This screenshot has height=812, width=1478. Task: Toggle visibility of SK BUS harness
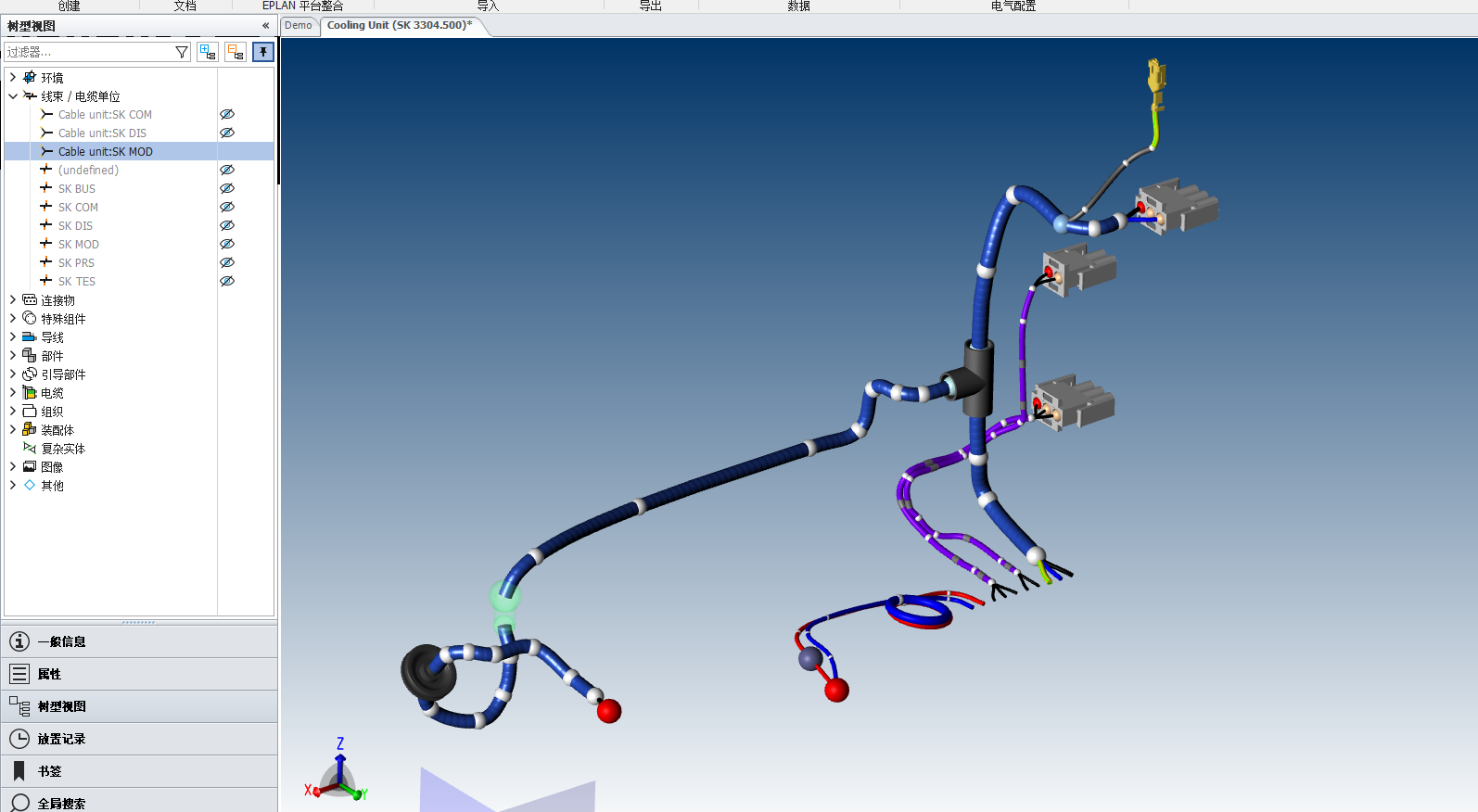tap(227, 189)
